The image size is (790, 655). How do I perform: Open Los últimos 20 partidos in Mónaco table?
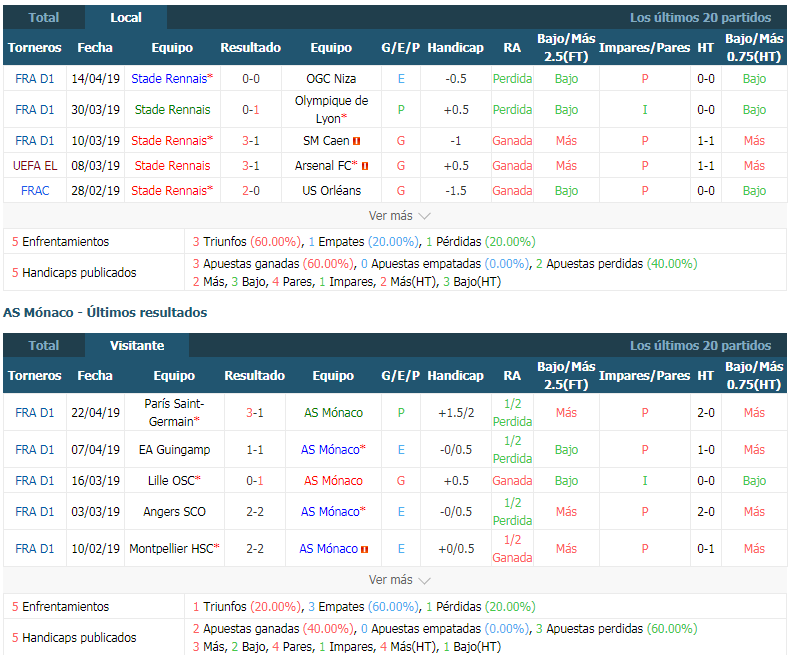(700, 346)
